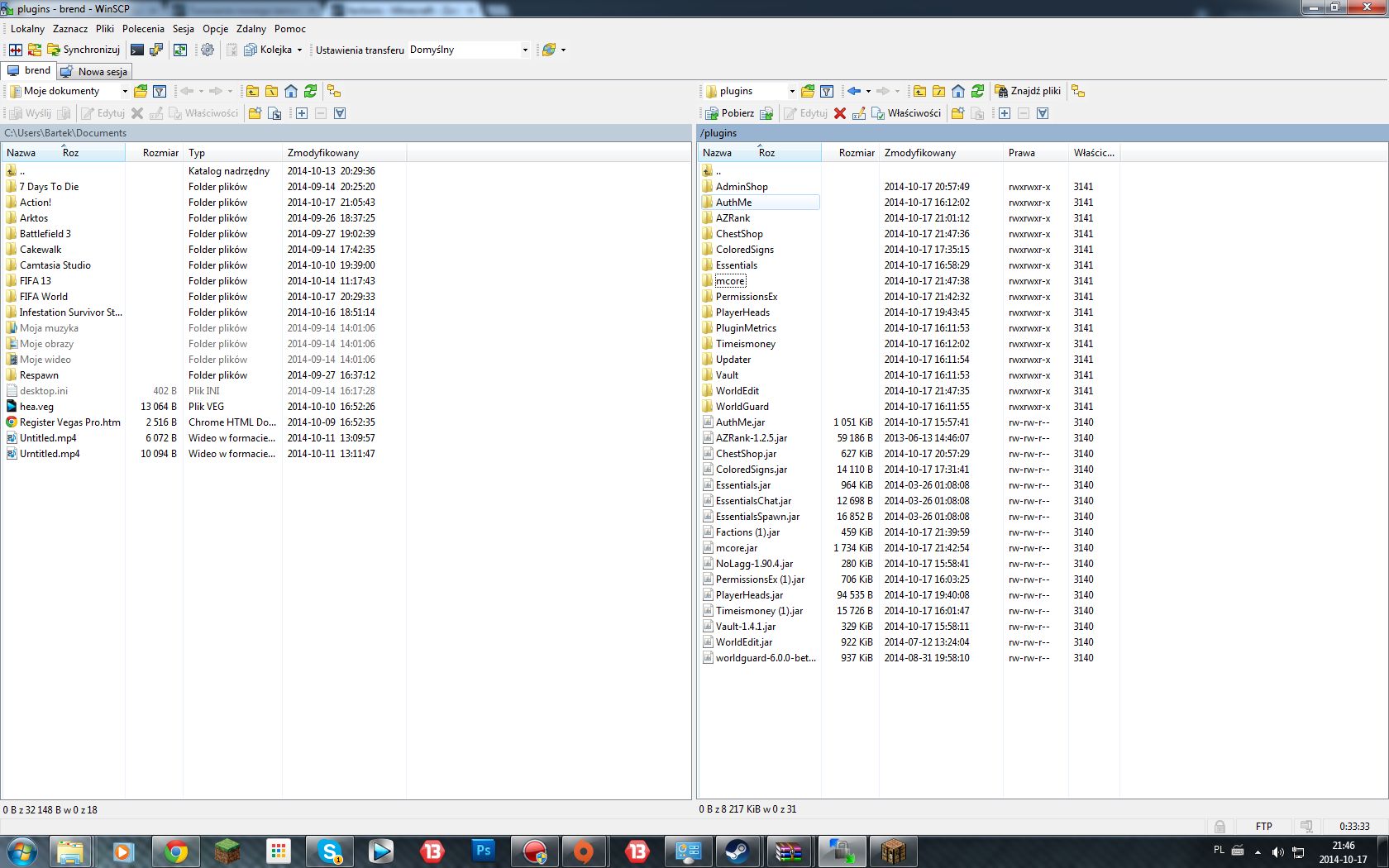Click the remote panel filter icon
The image size is (1389, 868).
pyautogui.click(x=827, y=91)
